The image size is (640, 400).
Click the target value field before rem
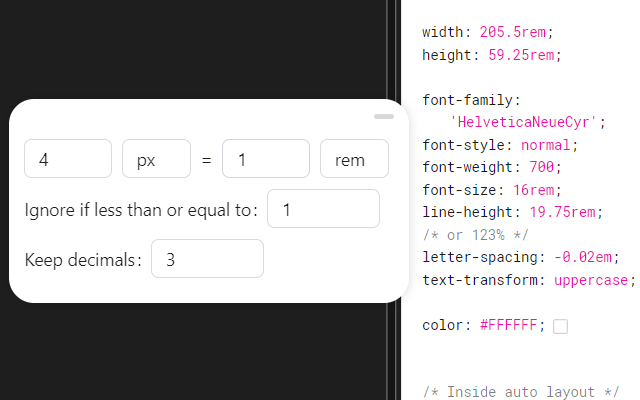tap(265, 159)
